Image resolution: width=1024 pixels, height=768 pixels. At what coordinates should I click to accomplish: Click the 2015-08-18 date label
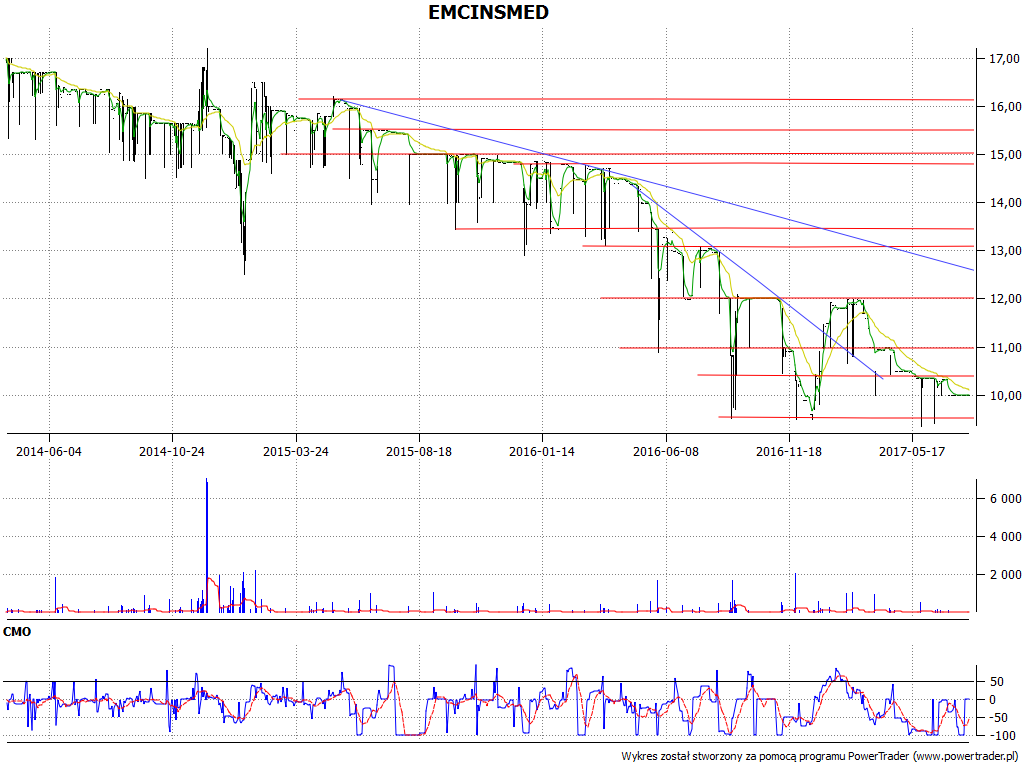(x=419, y=451)
